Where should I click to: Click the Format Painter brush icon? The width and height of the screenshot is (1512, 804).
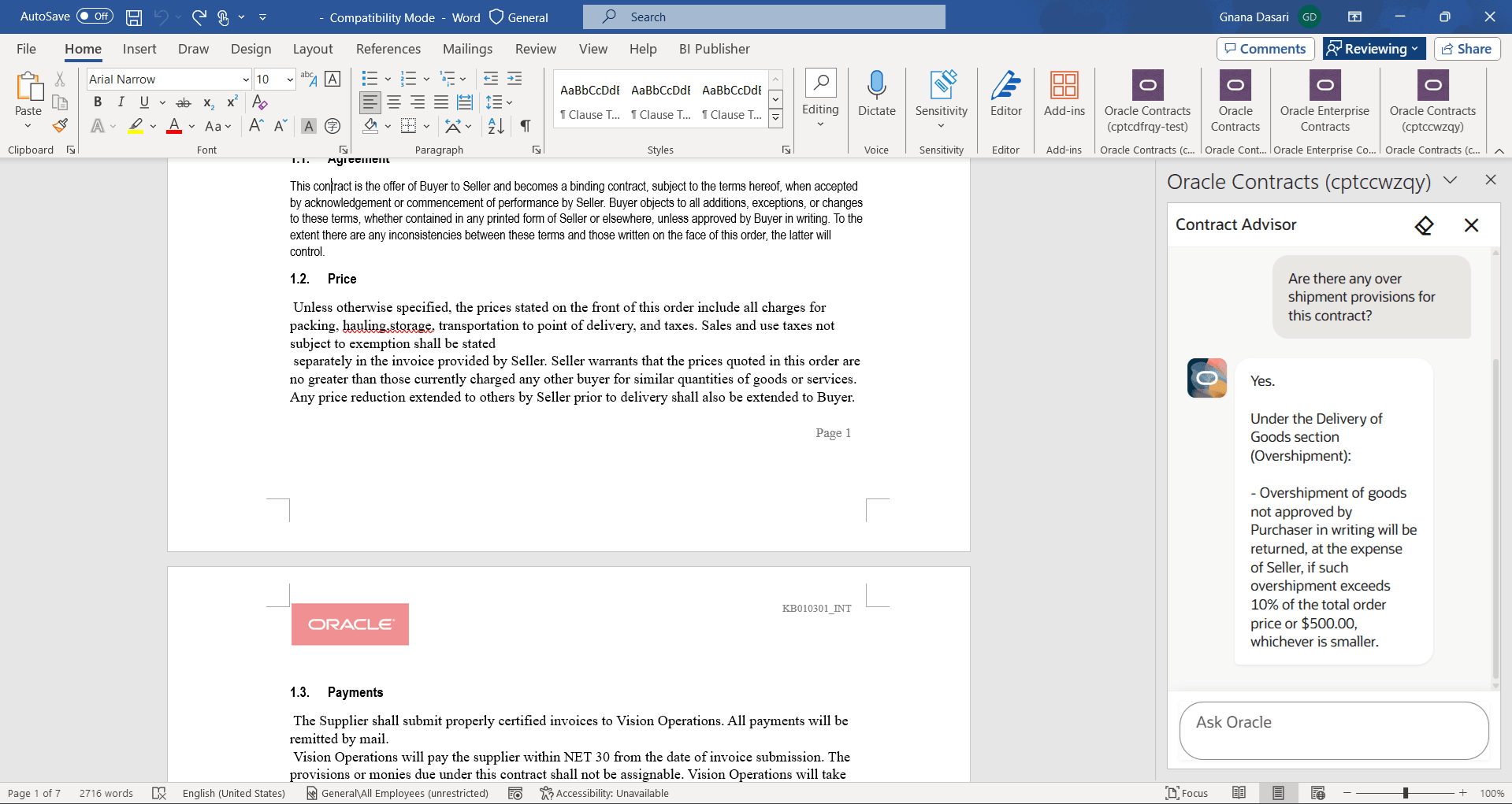coord(60,126)
